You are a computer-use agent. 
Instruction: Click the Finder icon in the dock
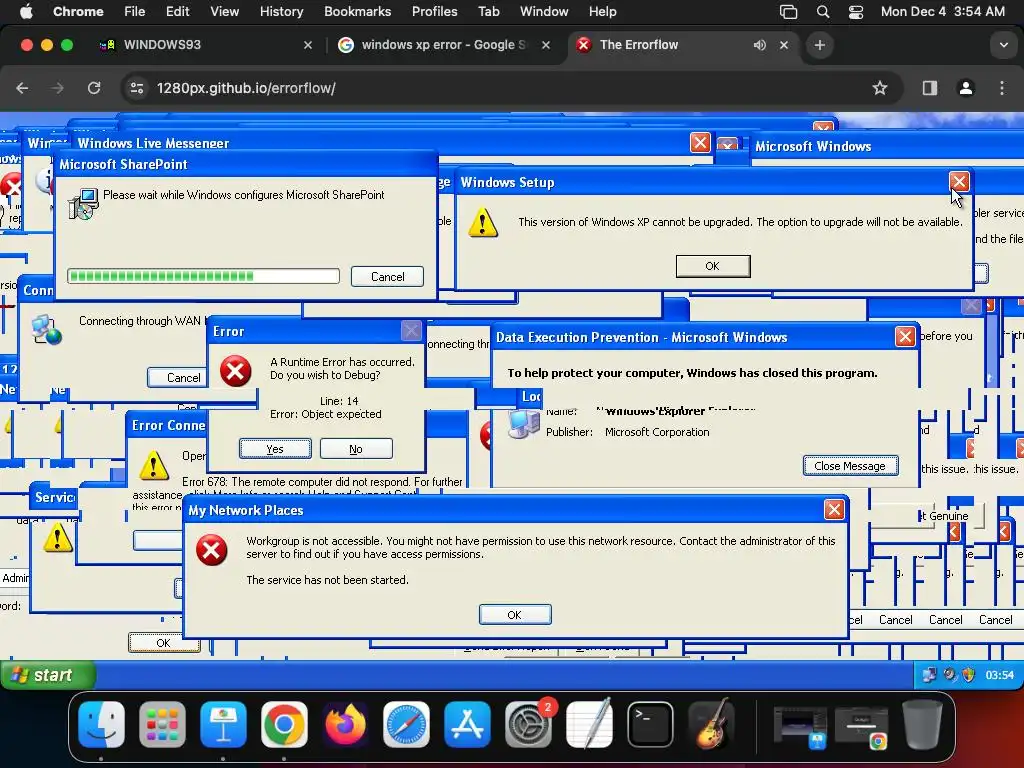point(101,724)
